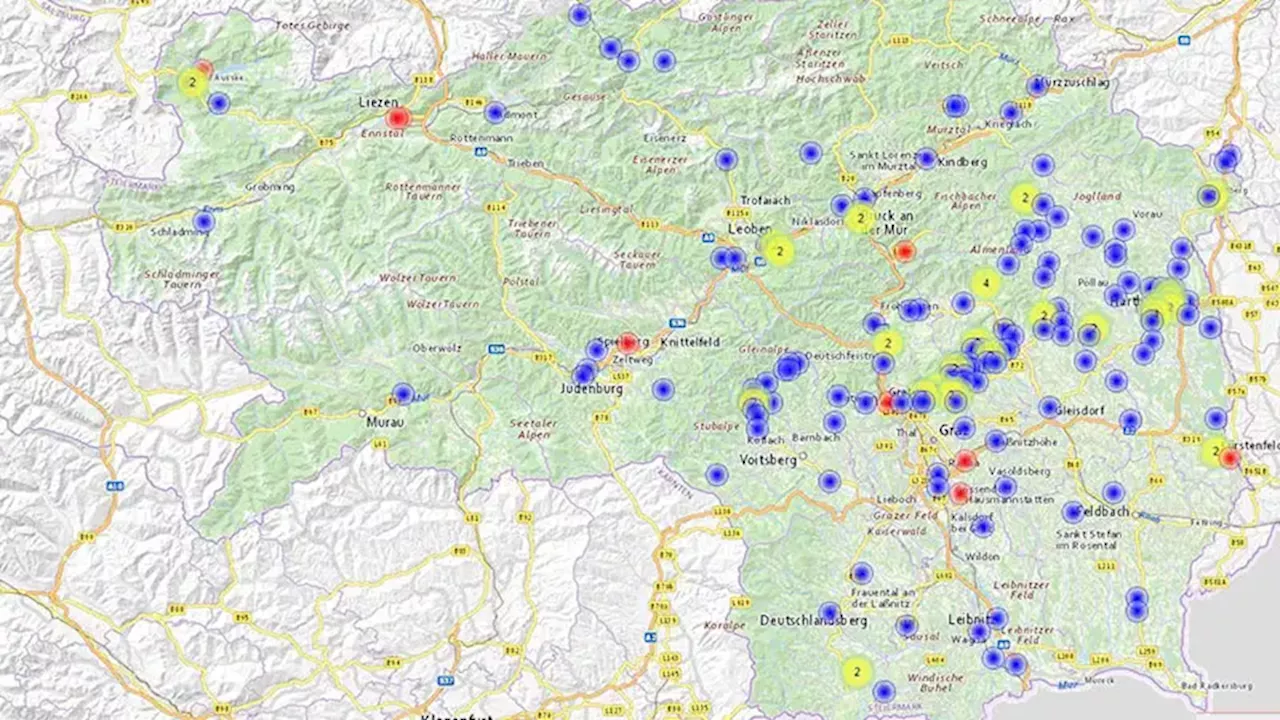Click the Kindberg town label
Image resolution: width=1280 pixels, height=720 pixels.
point(964,162)
